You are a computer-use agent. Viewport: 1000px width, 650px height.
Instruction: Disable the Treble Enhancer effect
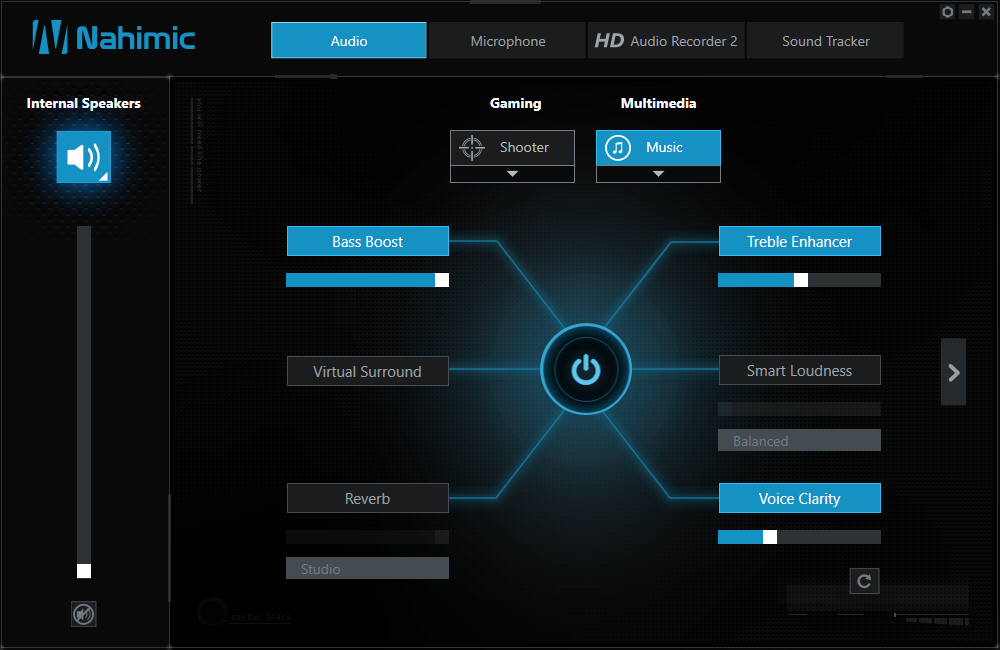pyautogui.click(x=800, y=241)
